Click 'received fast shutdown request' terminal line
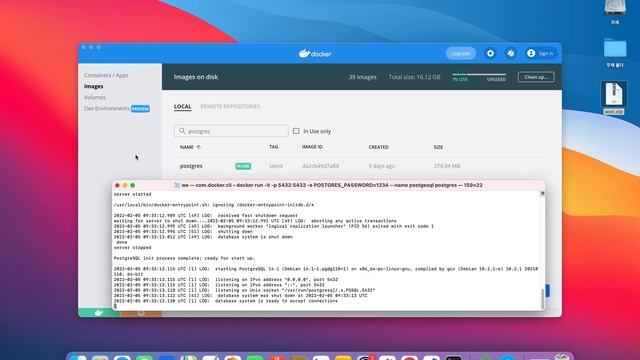The image size is (640, 360). pyautogui.click(x=206, y=216)
